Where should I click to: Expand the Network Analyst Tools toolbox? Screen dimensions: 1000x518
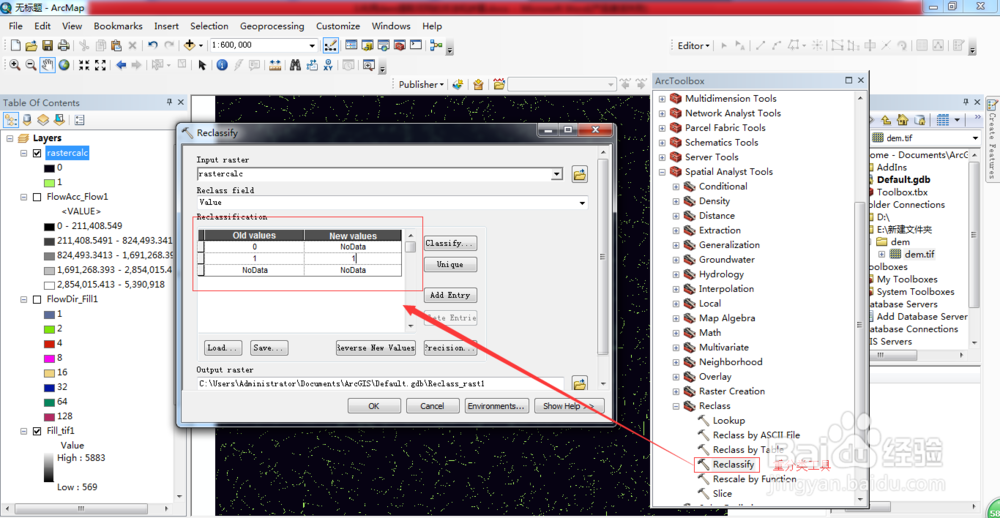tap(661, 113)
